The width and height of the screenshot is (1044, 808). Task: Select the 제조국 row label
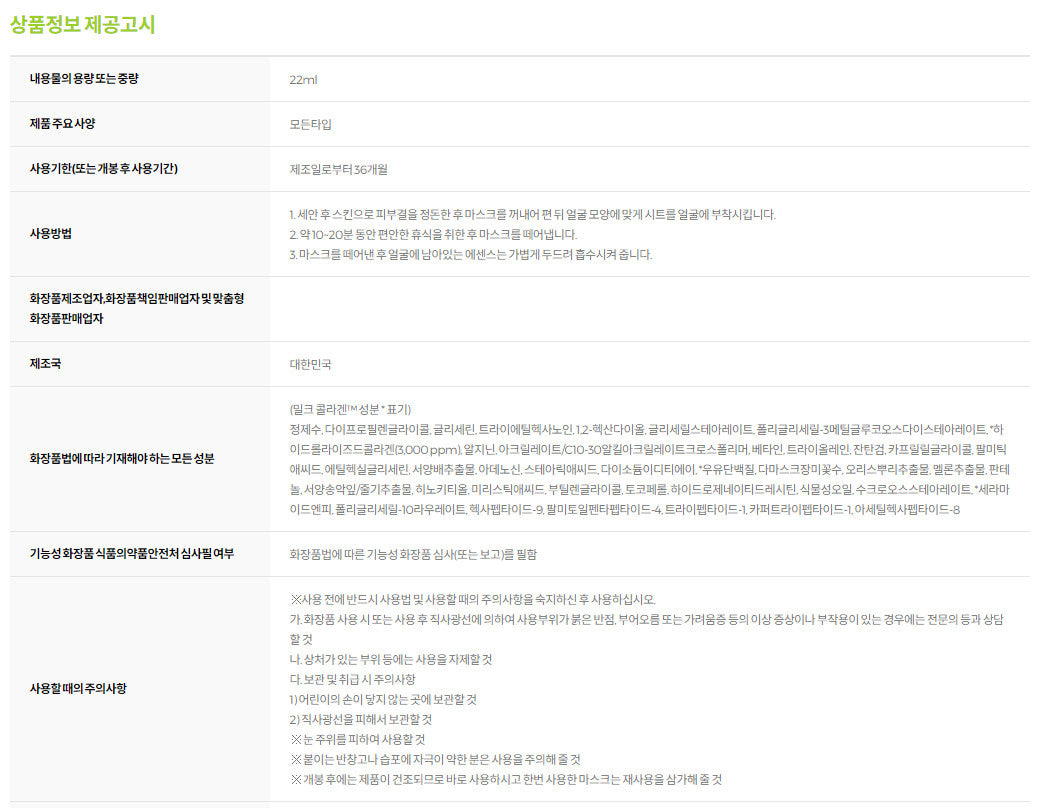45,364
